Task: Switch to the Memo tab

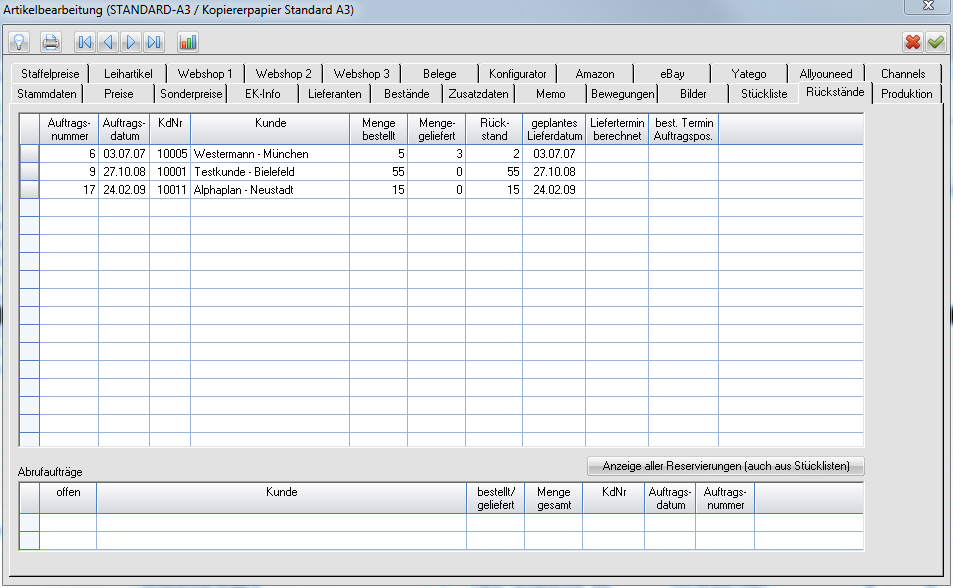Action: tap(551, 94)
